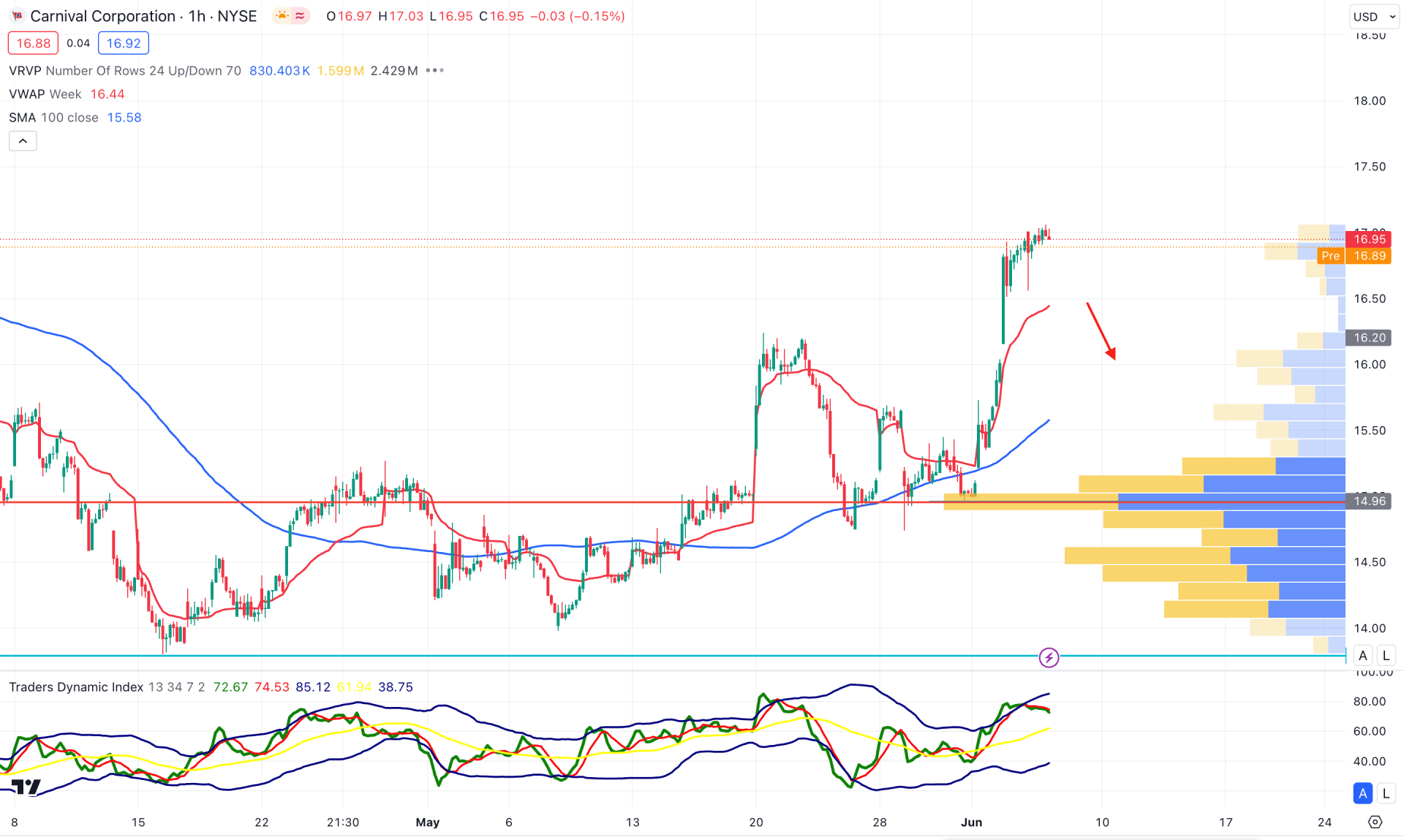Click the sun market status icon
1404x840 pixels.
click(x=282, y=16)
